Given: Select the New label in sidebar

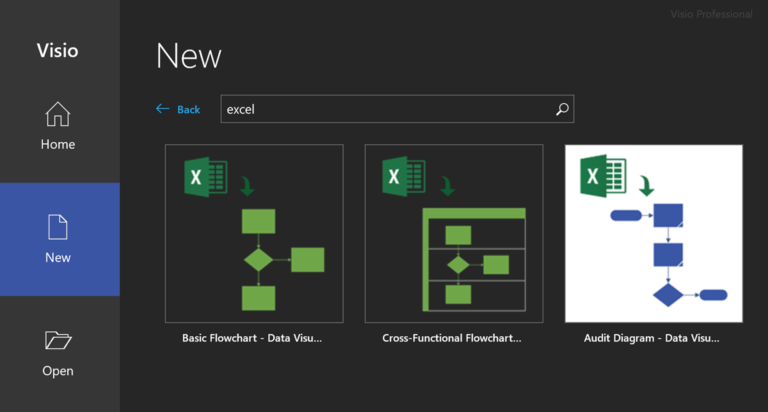Looking at the screenshot, I should tap(58, 257).
